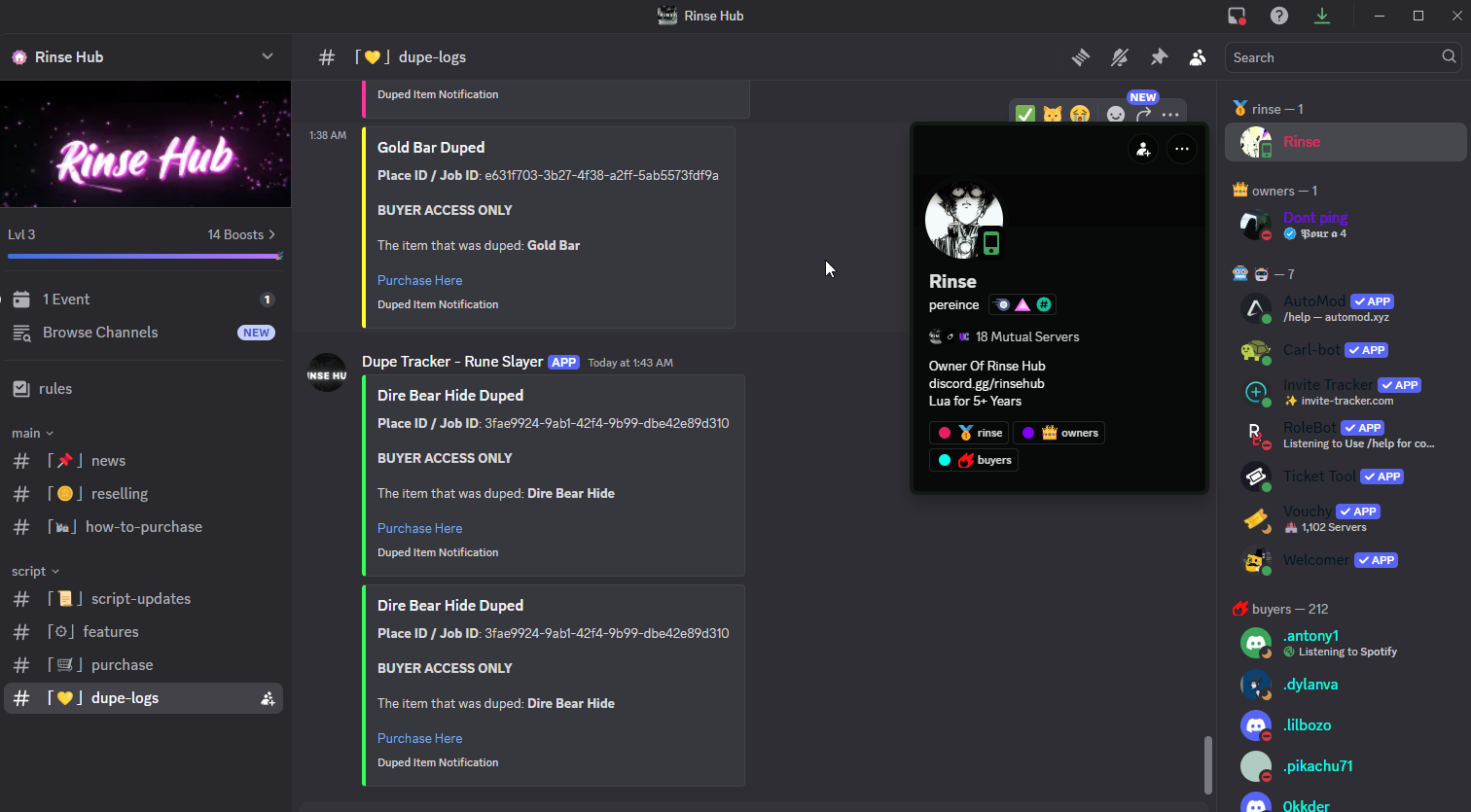
Task: Click the orb badge next to pereince
Action: click(1001, 304)
